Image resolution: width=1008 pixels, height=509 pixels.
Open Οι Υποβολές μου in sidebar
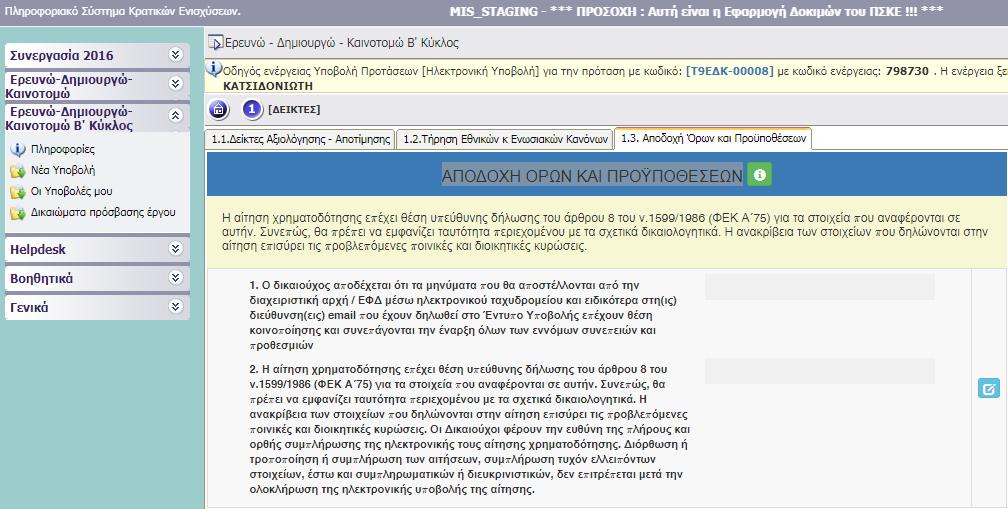[x=71, y=192]
